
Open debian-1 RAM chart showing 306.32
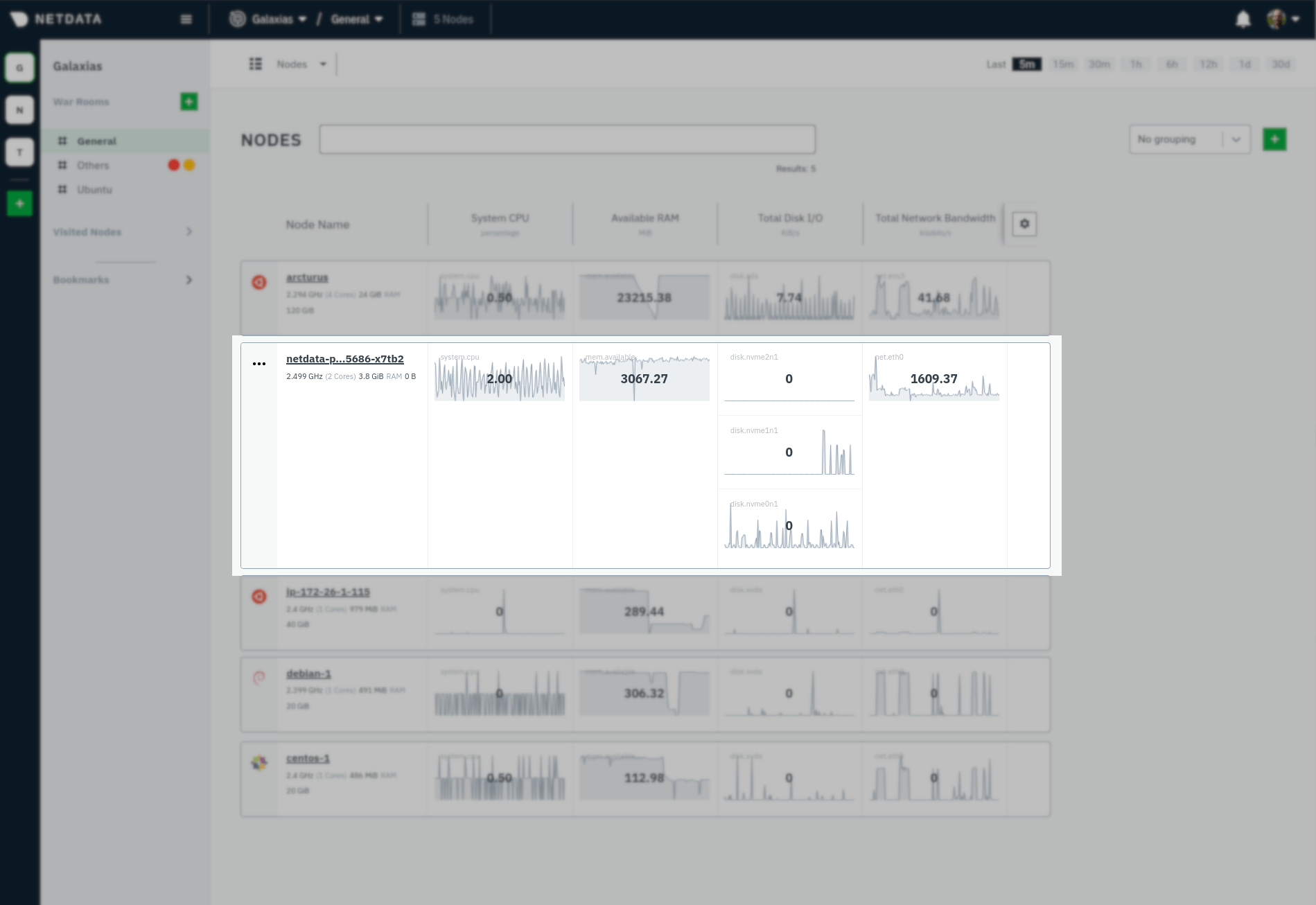tap(644, 693)
